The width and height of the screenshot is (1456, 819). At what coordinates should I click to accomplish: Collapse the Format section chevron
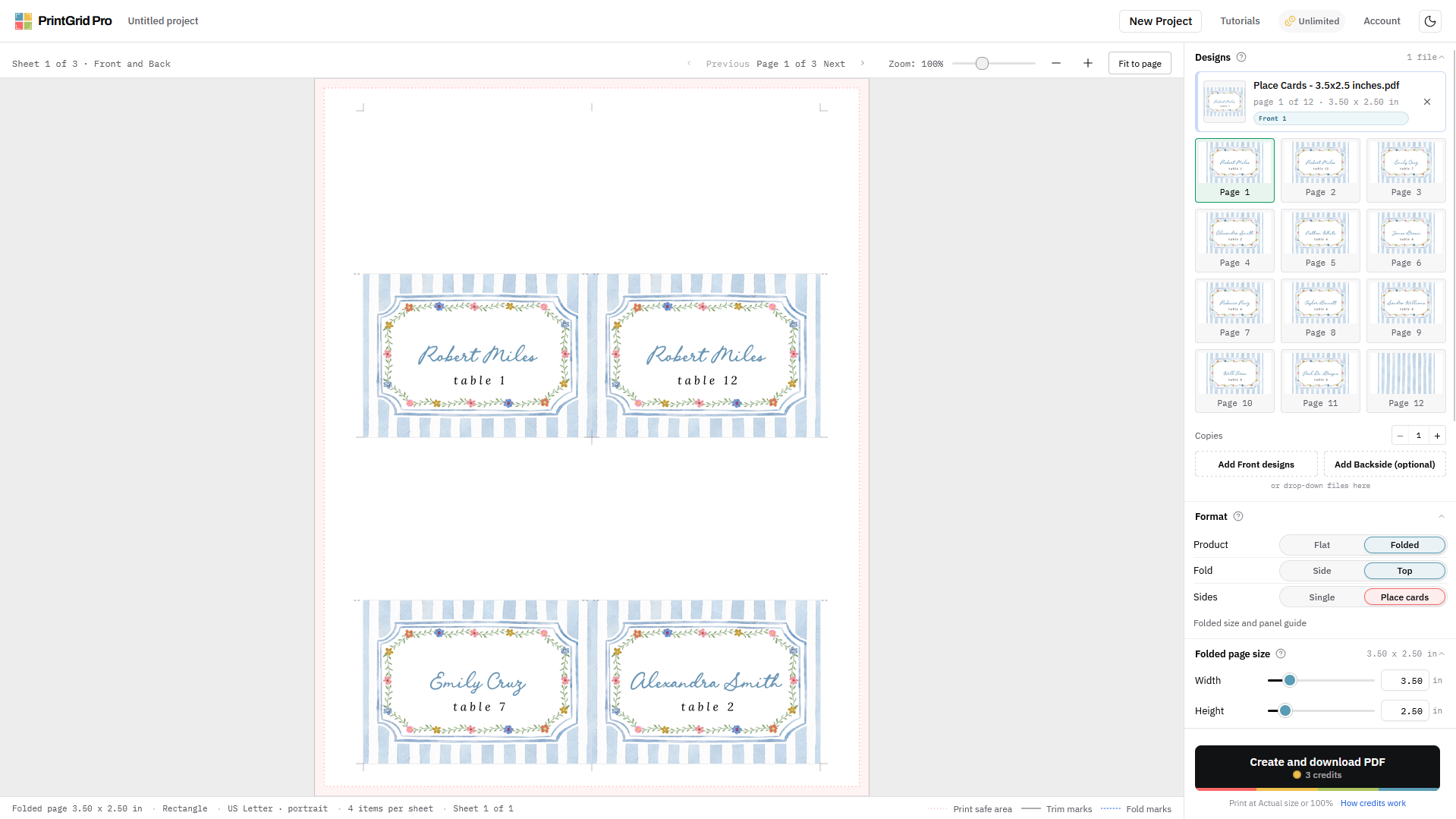[1442, 517]
